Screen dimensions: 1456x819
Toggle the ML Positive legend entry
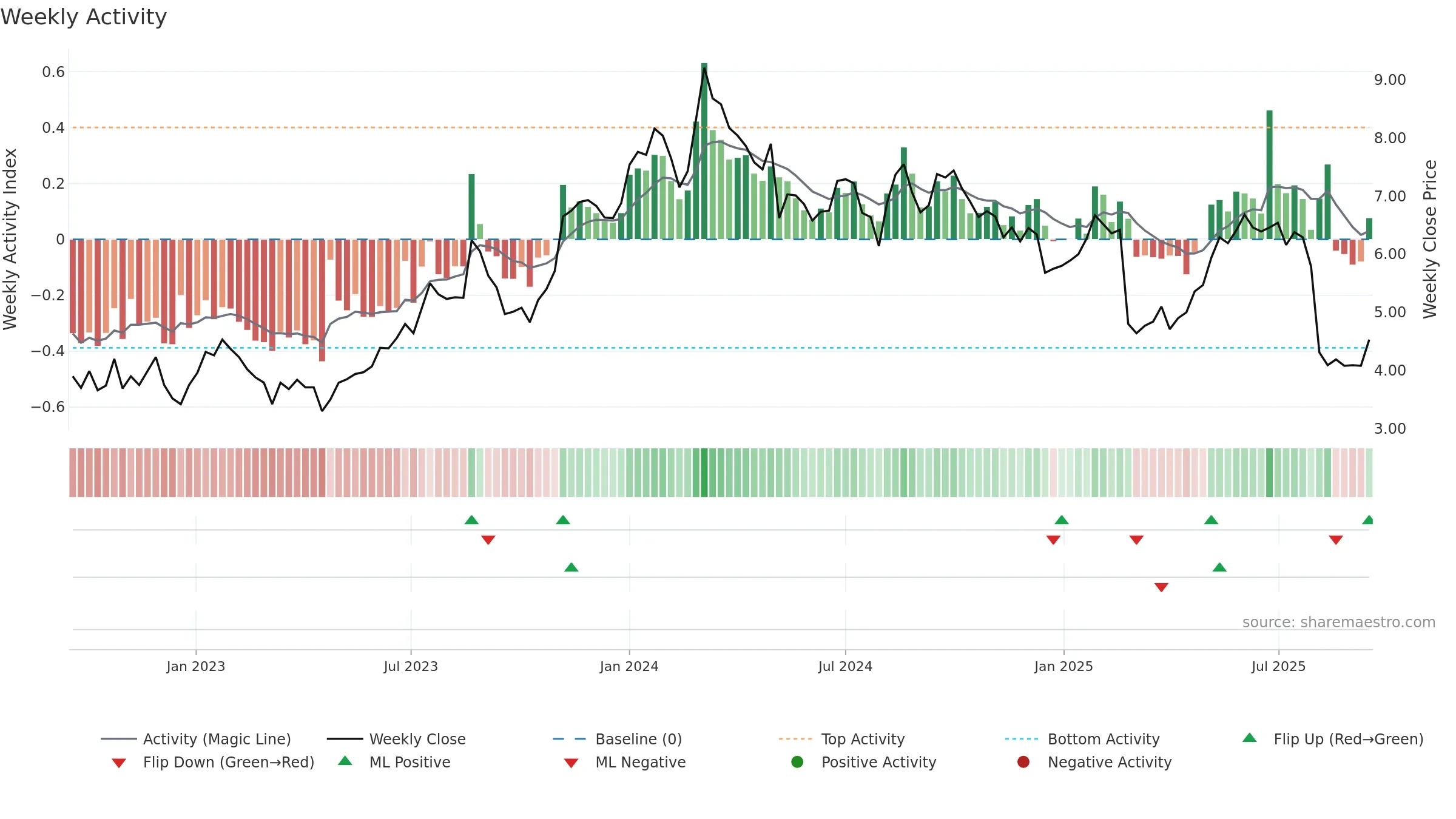(x=394, y=762)
